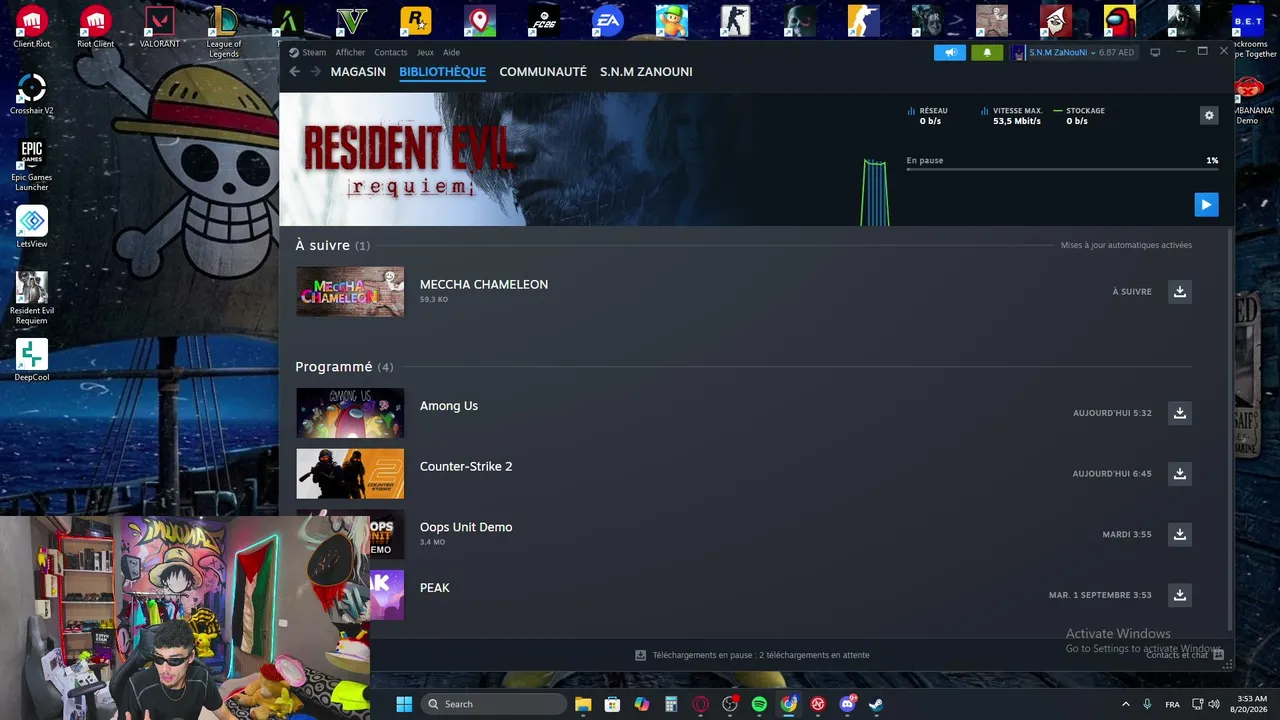Open Discord from the taskbar
Viewport: 1280px width, 720px height.
coord(847,704)
